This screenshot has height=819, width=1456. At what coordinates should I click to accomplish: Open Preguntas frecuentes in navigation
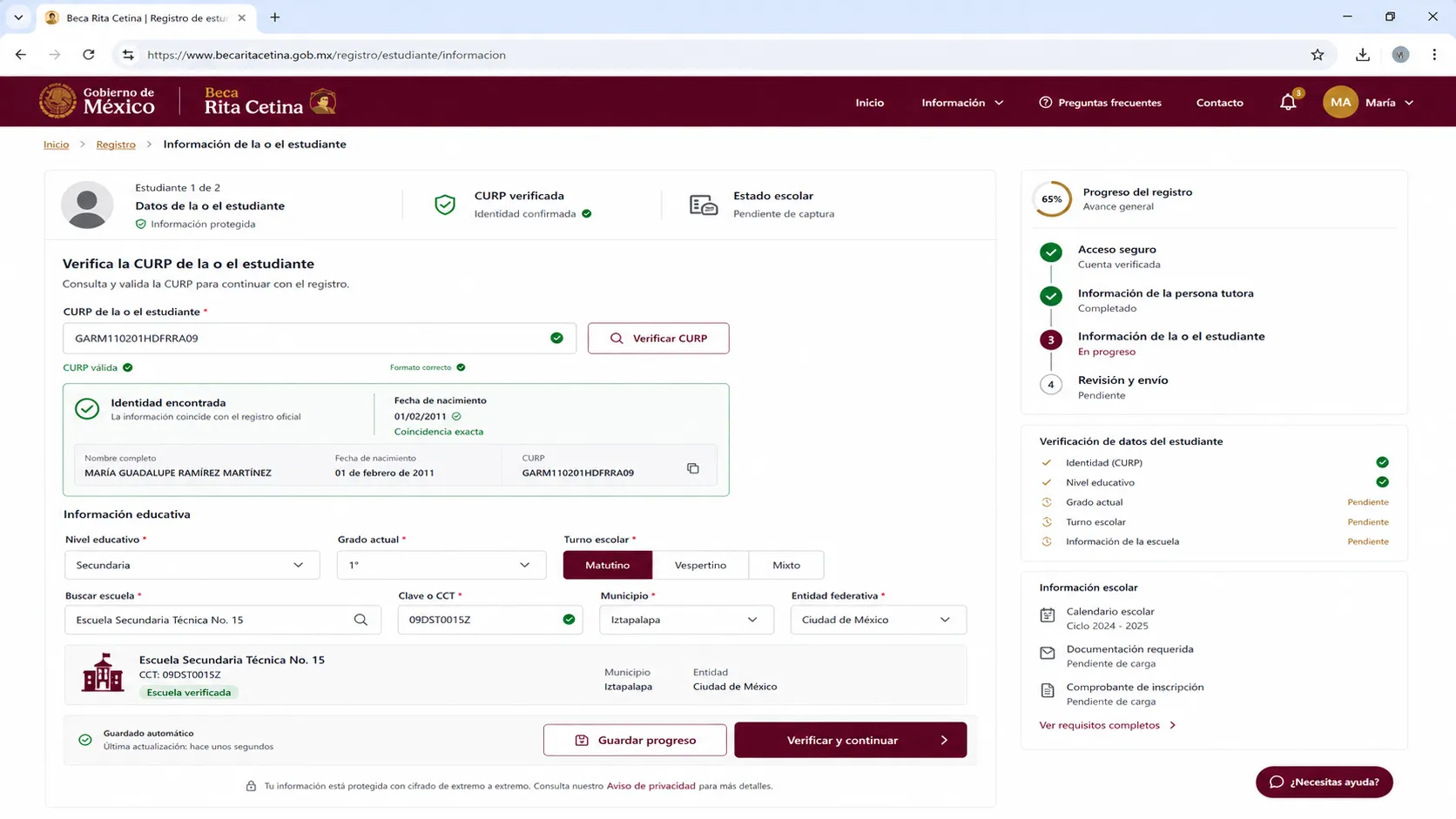tap(1100, 103)
